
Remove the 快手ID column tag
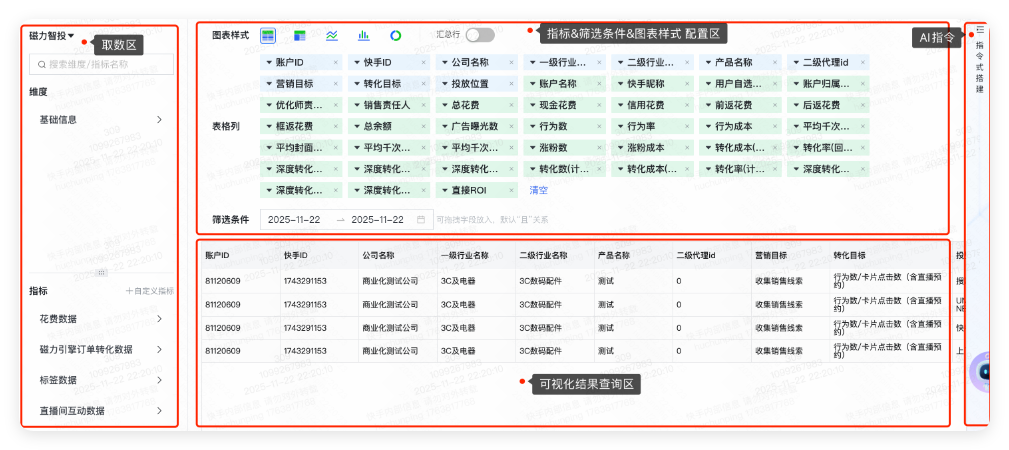point(423,63)
